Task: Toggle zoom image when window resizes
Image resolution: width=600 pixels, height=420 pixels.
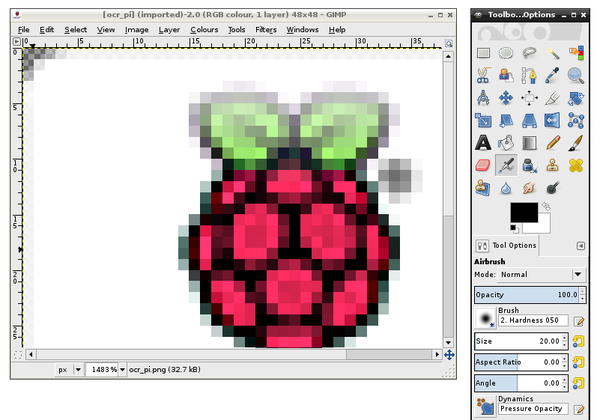Action: pyautogui.click(x=449, y=43)
